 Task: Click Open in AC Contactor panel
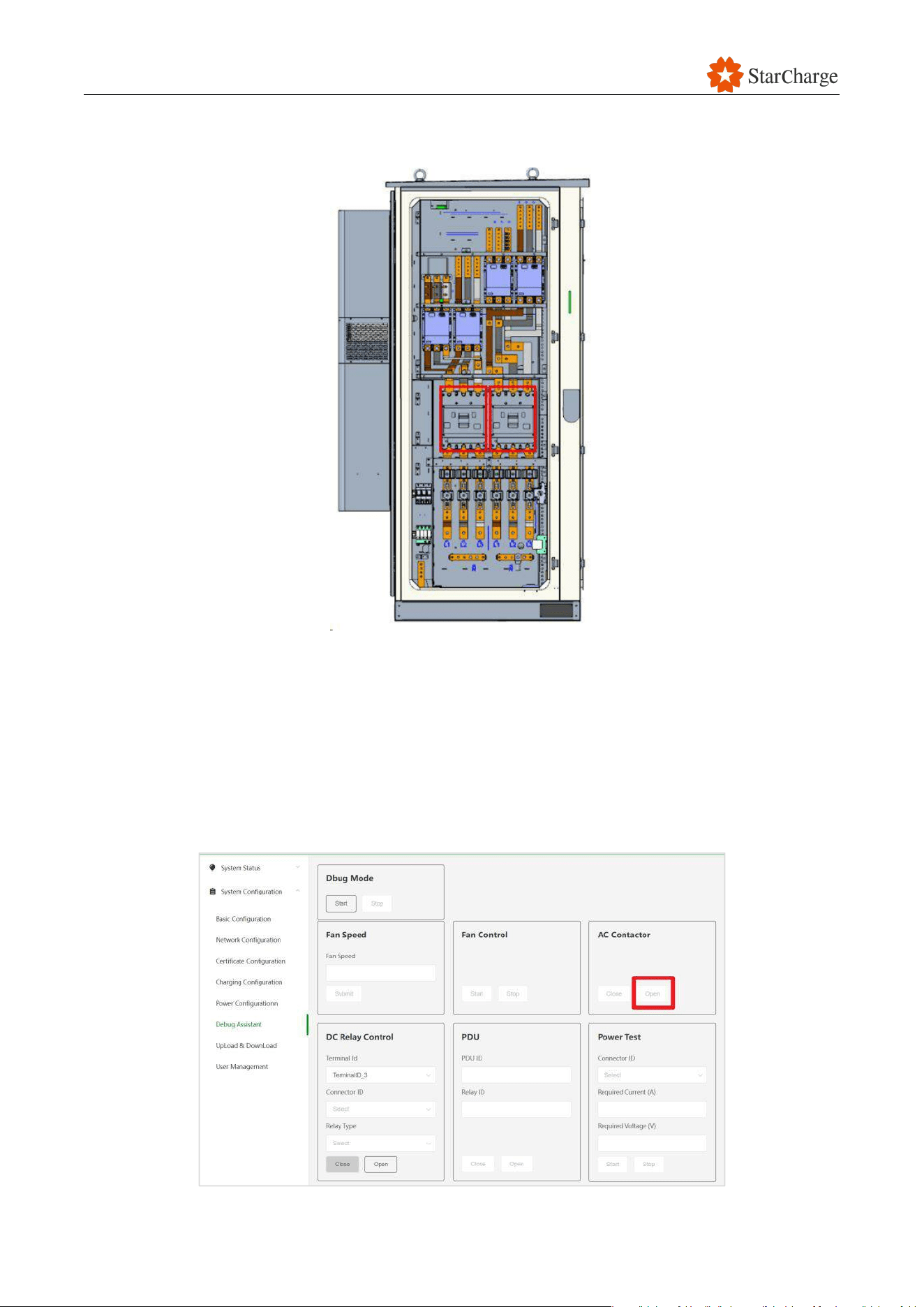[653, 994]
